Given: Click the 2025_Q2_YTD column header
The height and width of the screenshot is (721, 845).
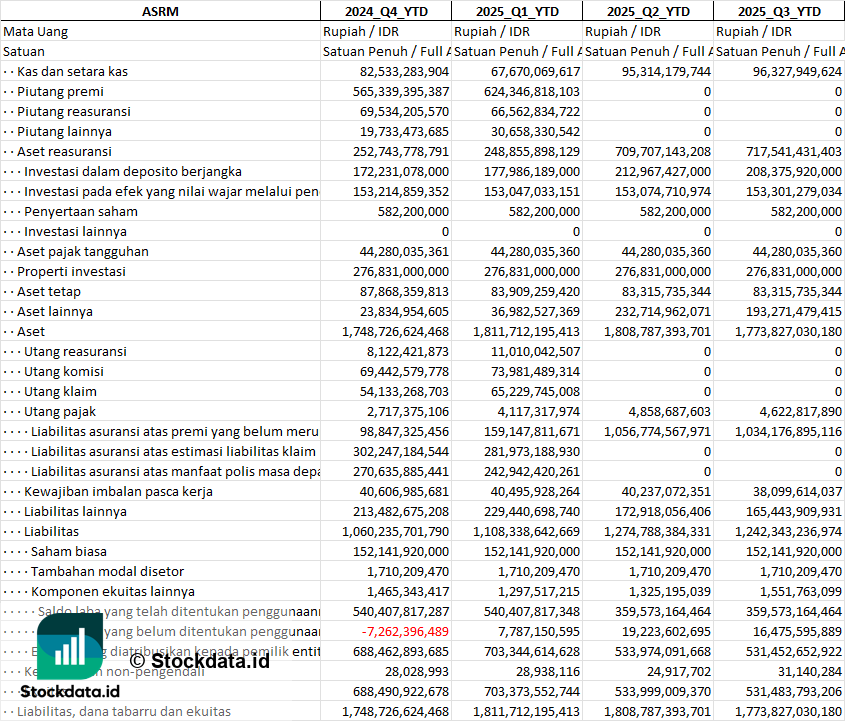Looking at the screenshot, I should [x=648, y=11].
